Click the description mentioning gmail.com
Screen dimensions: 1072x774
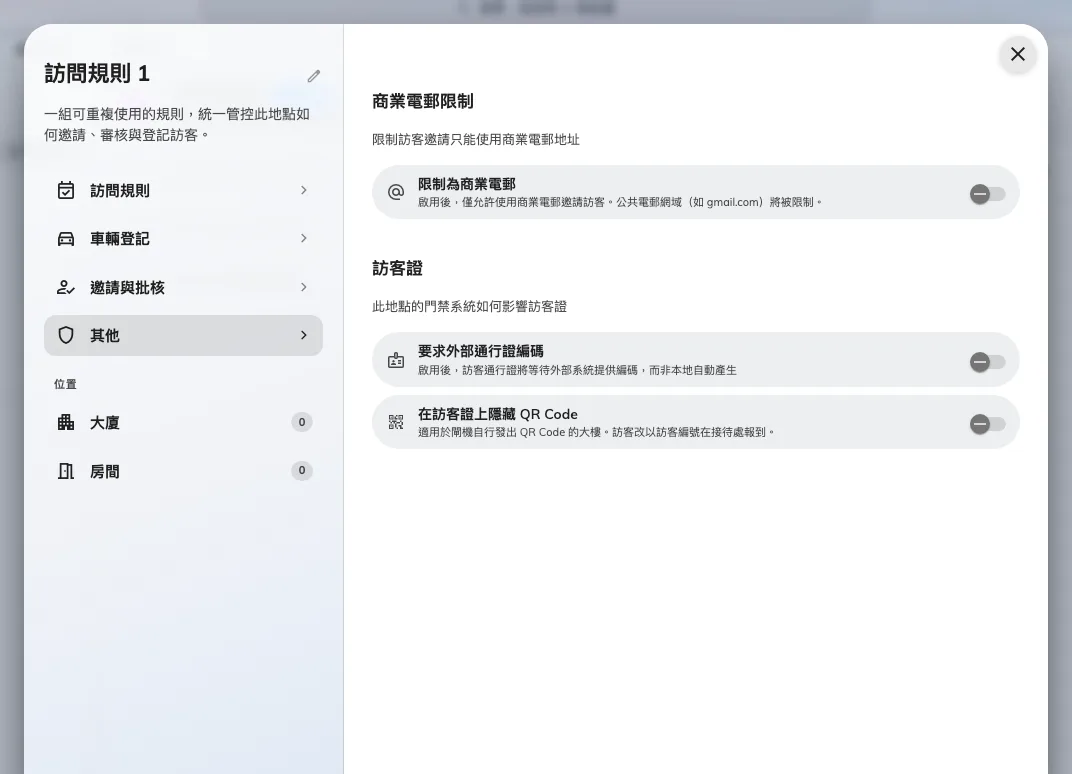coord(620,202)
